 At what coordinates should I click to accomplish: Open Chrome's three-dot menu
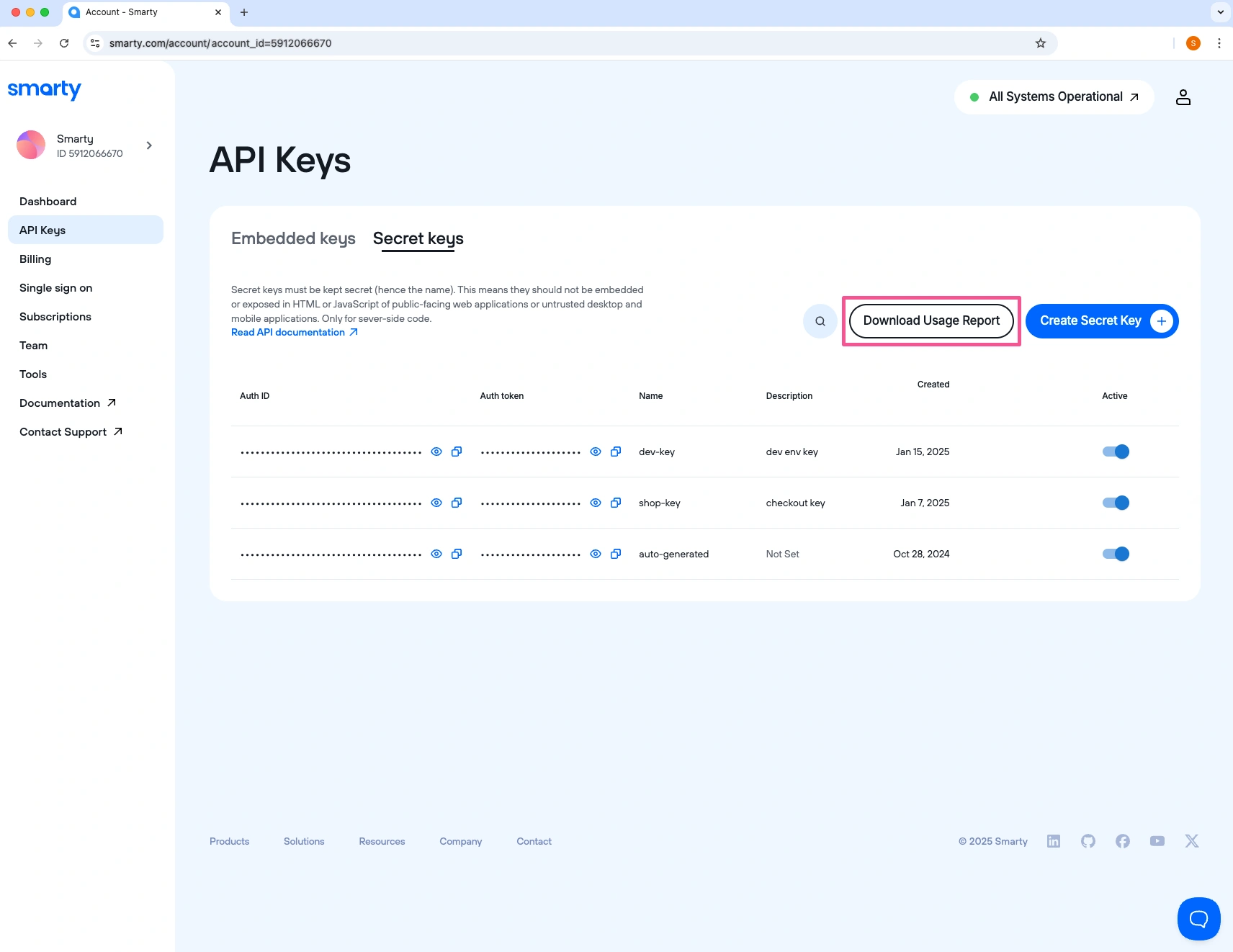[1219, 43]
